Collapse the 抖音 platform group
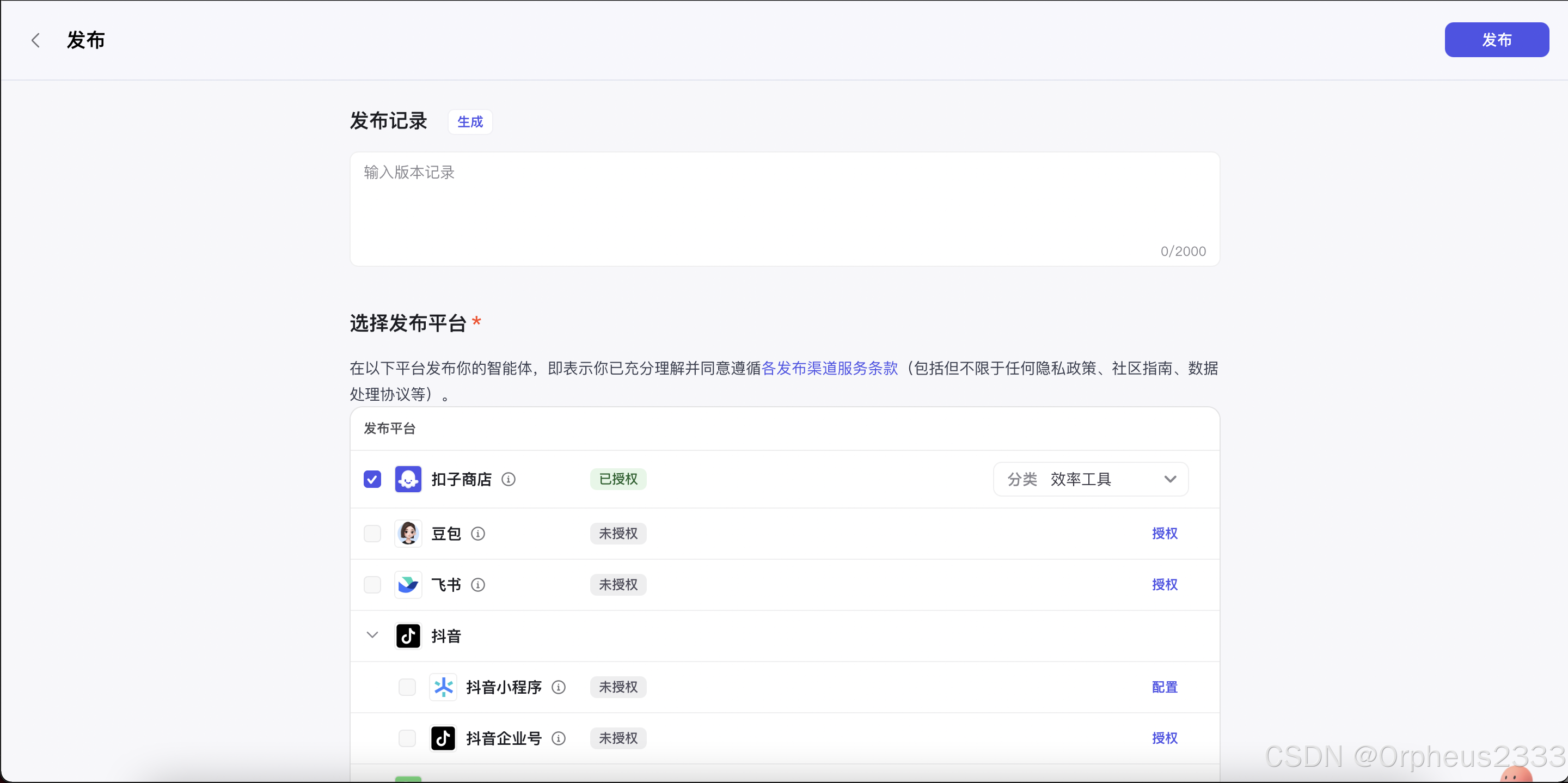 [372, 635]
